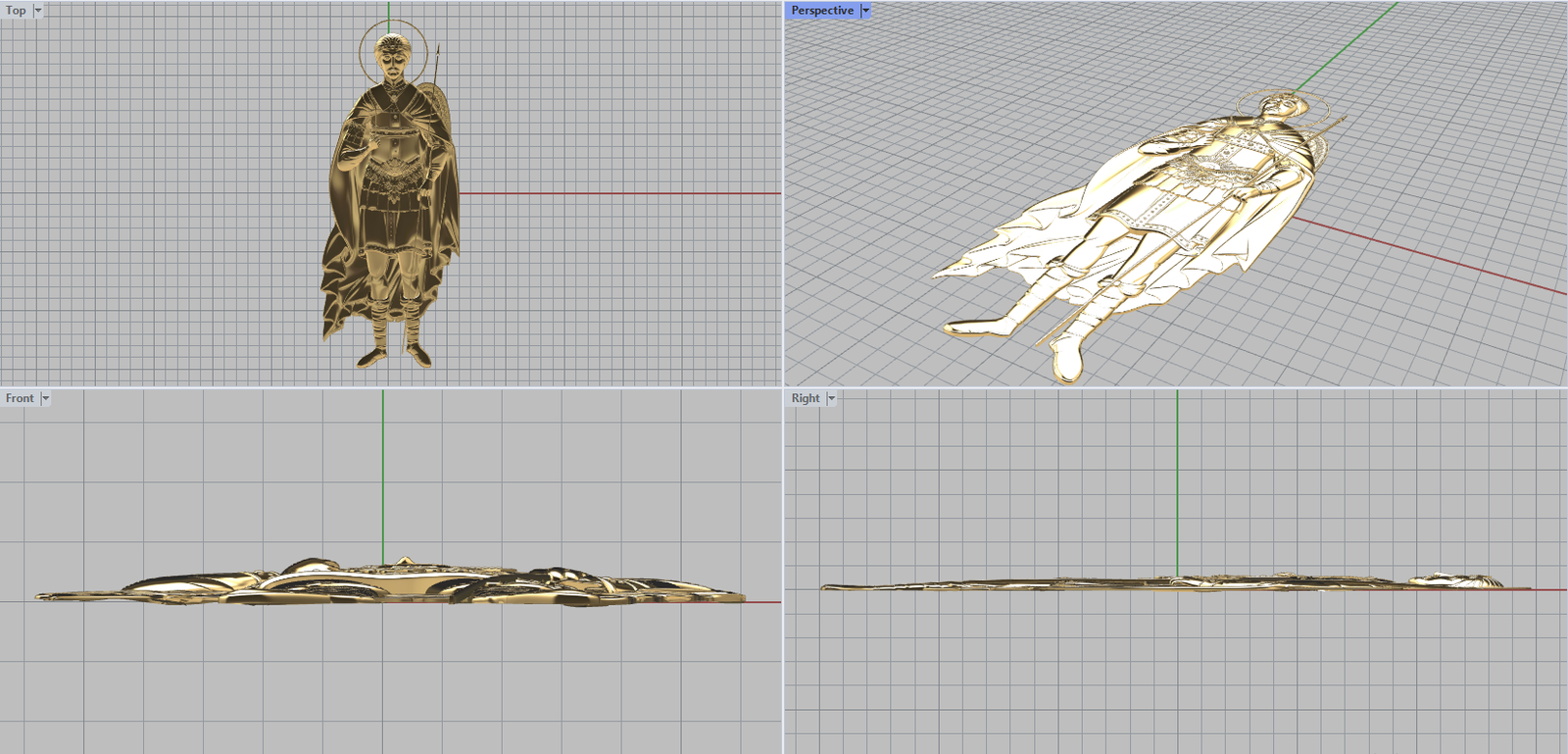Viewport: 1568px width, 754px height.
Task: Click the Top viewport title label
Action: (x=16, y=11)
